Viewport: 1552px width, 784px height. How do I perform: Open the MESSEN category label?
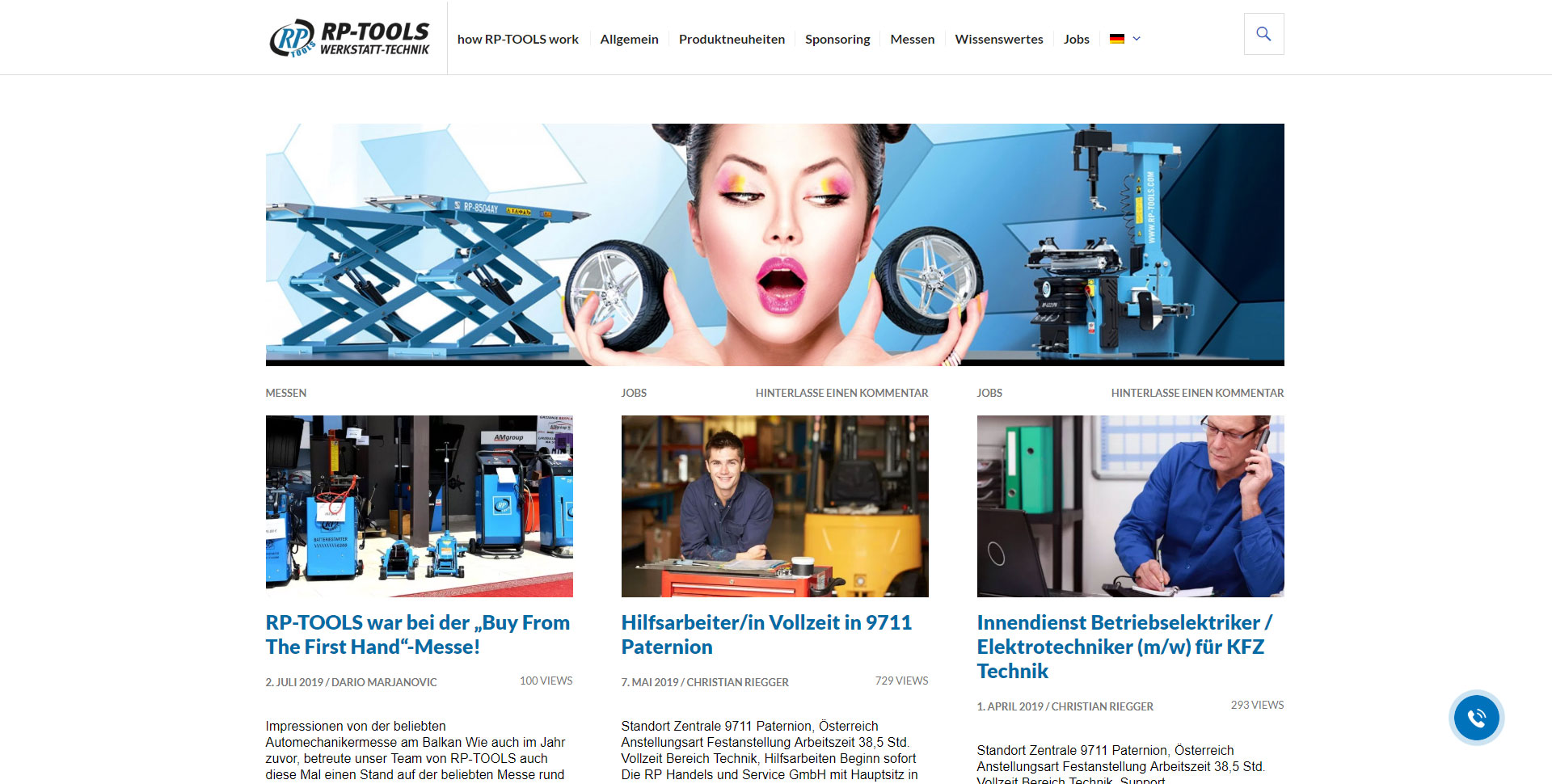click(x=286, y=393)
